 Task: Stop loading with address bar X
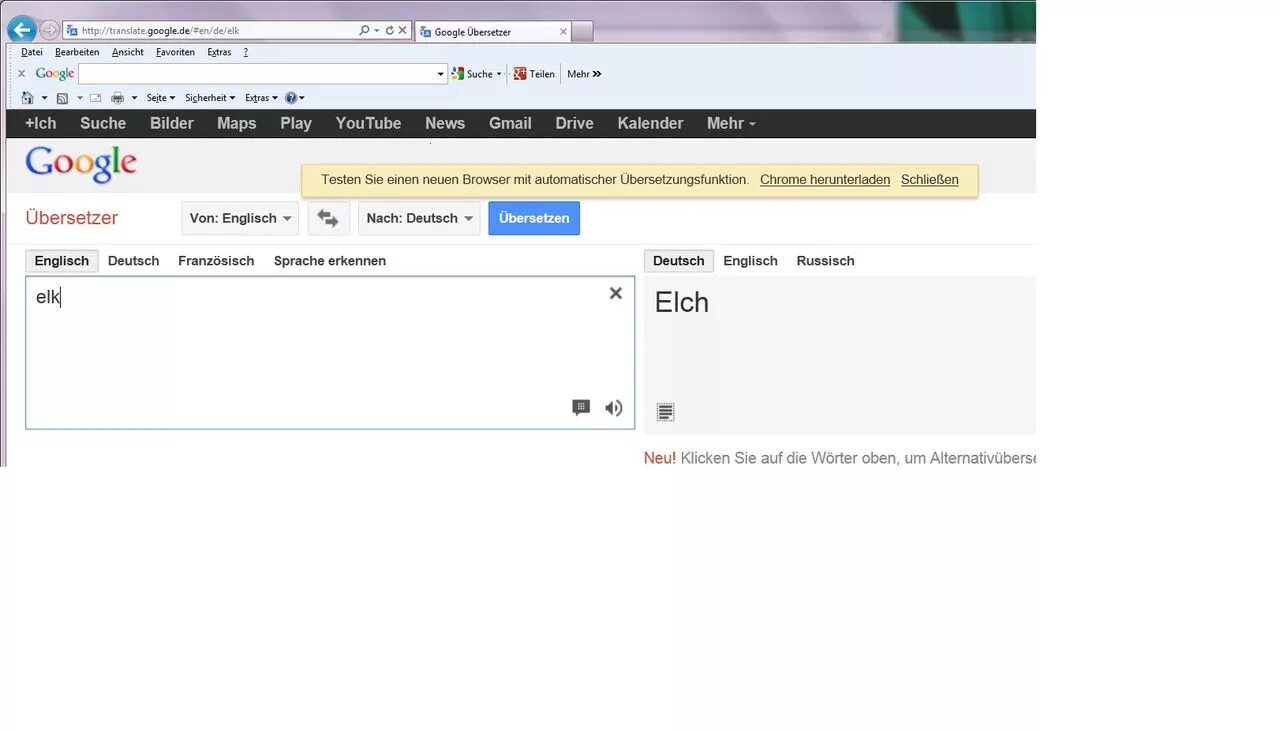point(402,31)
